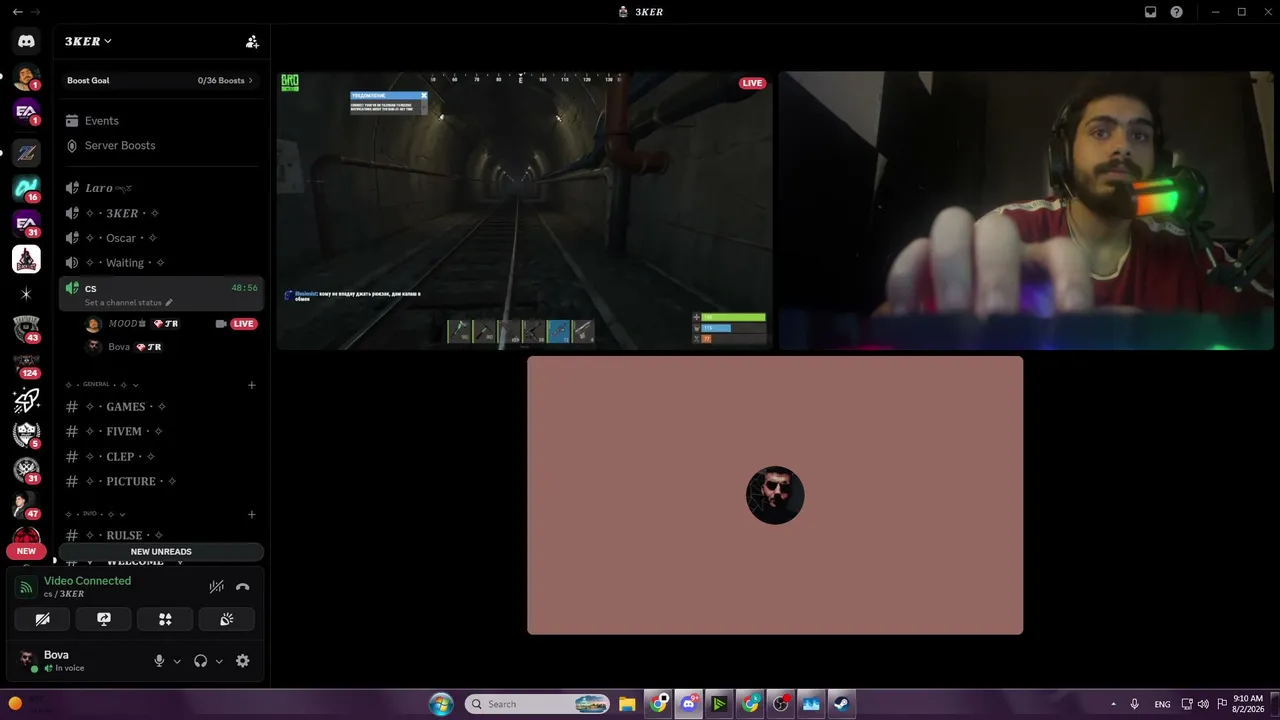Focus the Bova avatar tile

775,495
